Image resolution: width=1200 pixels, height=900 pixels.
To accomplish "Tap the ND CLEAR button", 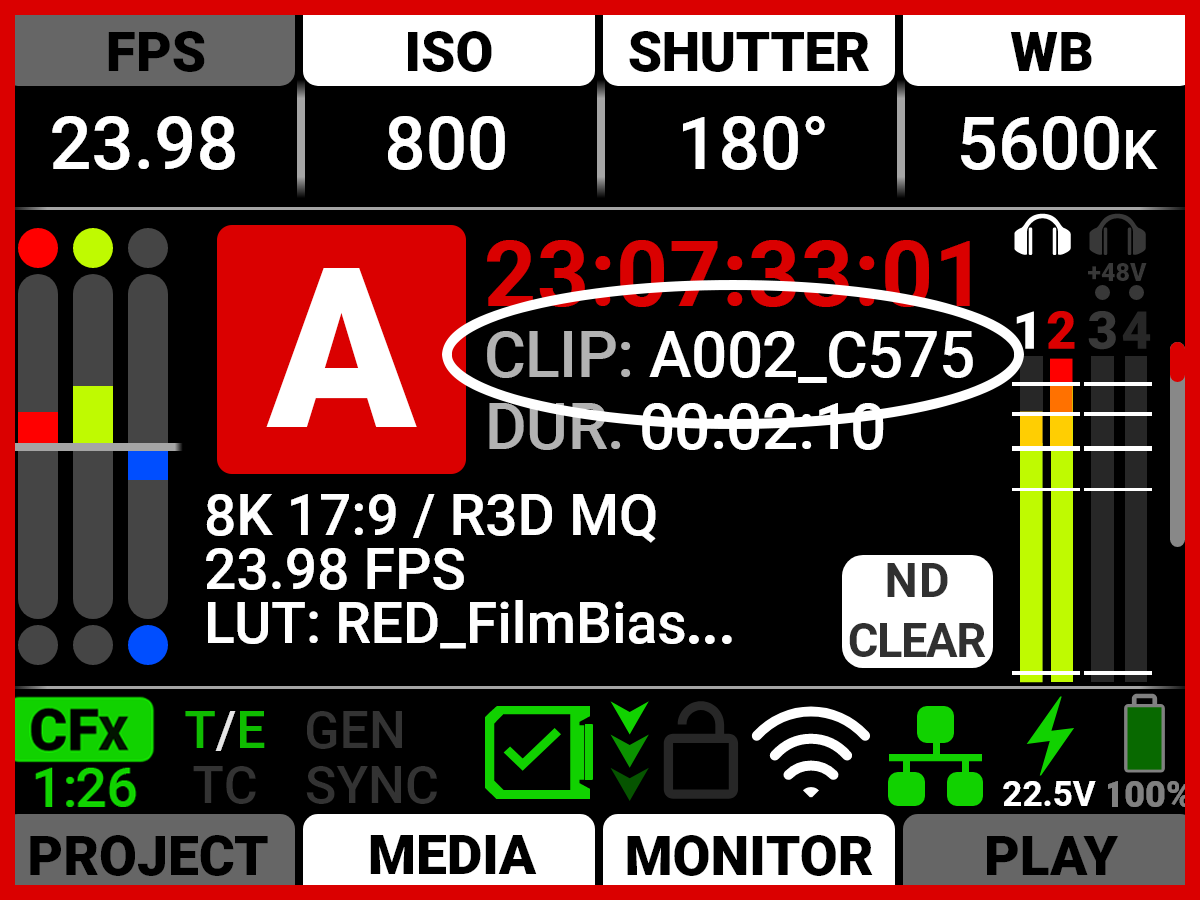I will 917,611.
